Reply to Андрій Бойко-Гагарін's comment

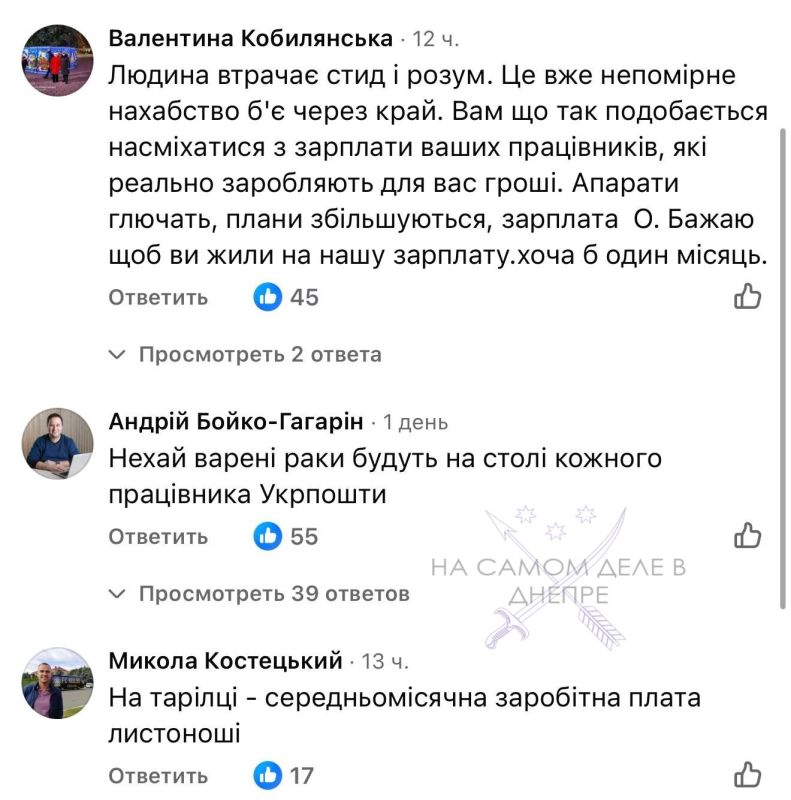pos(155,536)
